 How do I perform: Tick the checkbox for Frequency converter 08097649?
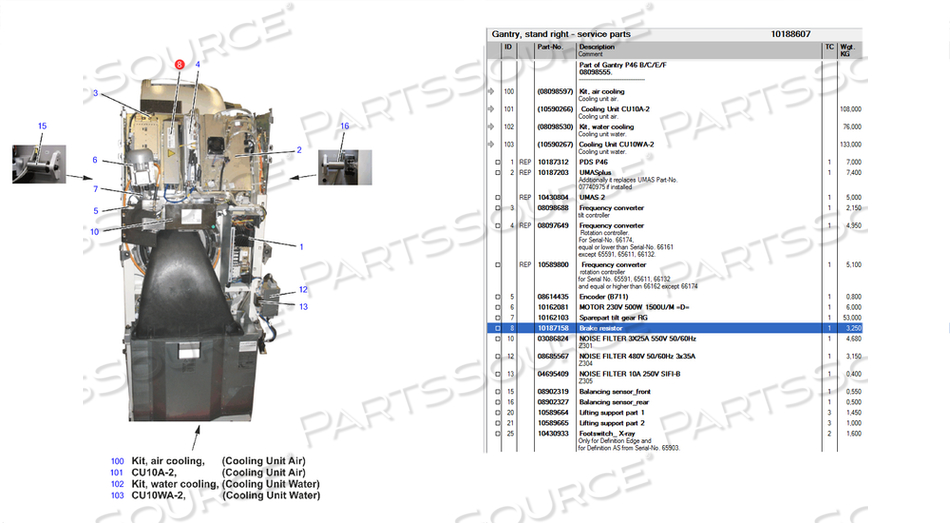[498, 225]
